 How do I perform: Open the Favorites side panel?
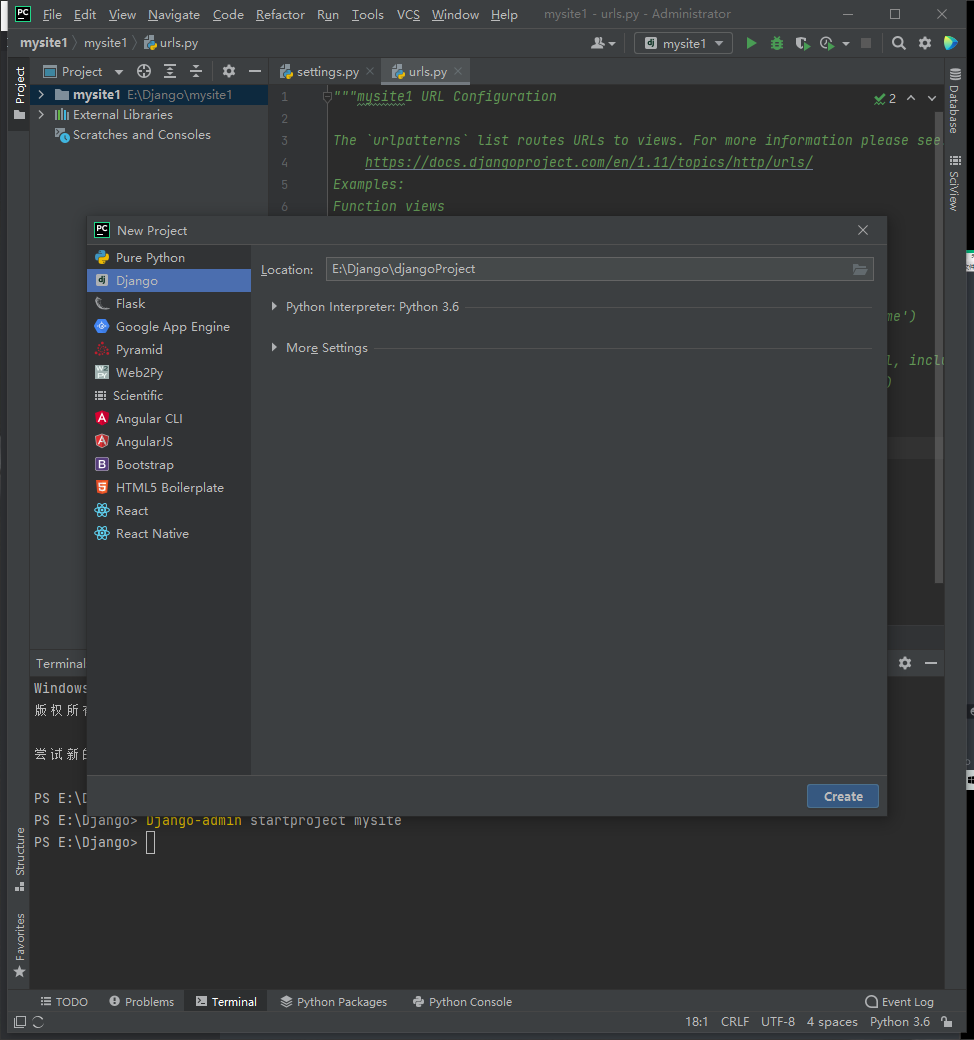point(20,945)
